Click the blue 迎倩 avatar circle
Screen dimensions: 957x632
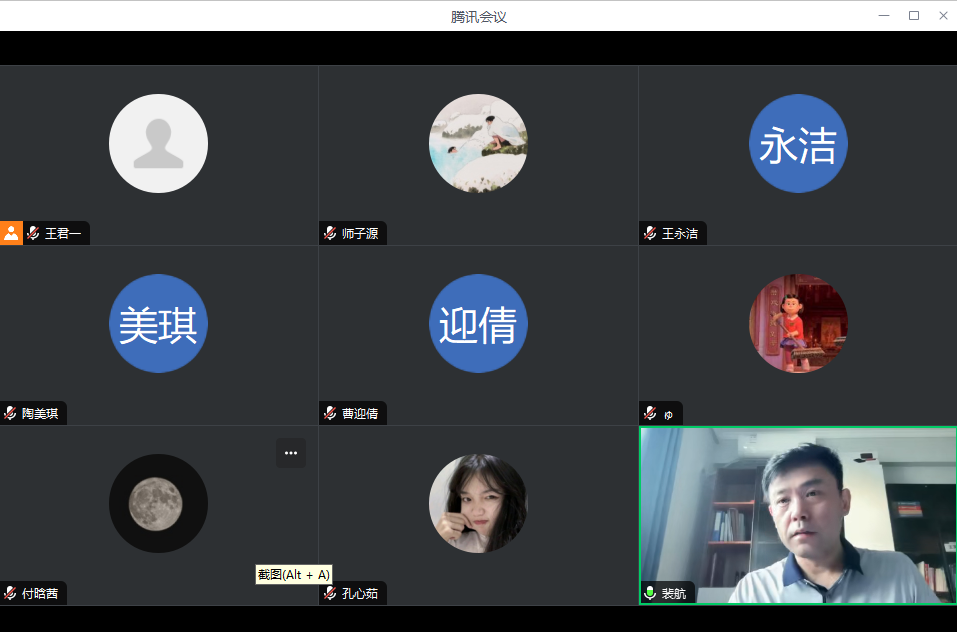point(478,324)
